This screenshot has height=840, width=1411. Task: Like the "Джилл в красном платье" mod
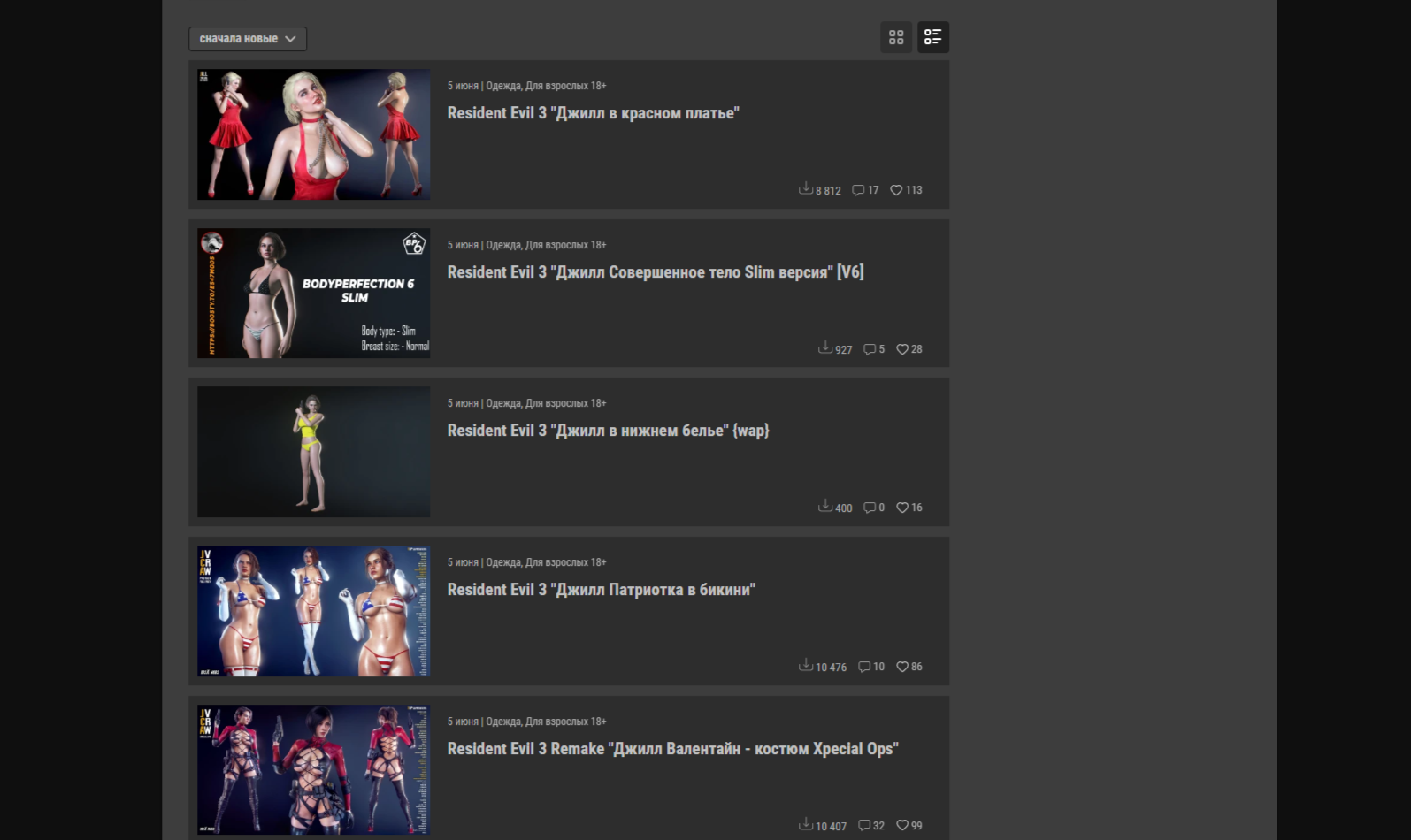pos(896,190)
